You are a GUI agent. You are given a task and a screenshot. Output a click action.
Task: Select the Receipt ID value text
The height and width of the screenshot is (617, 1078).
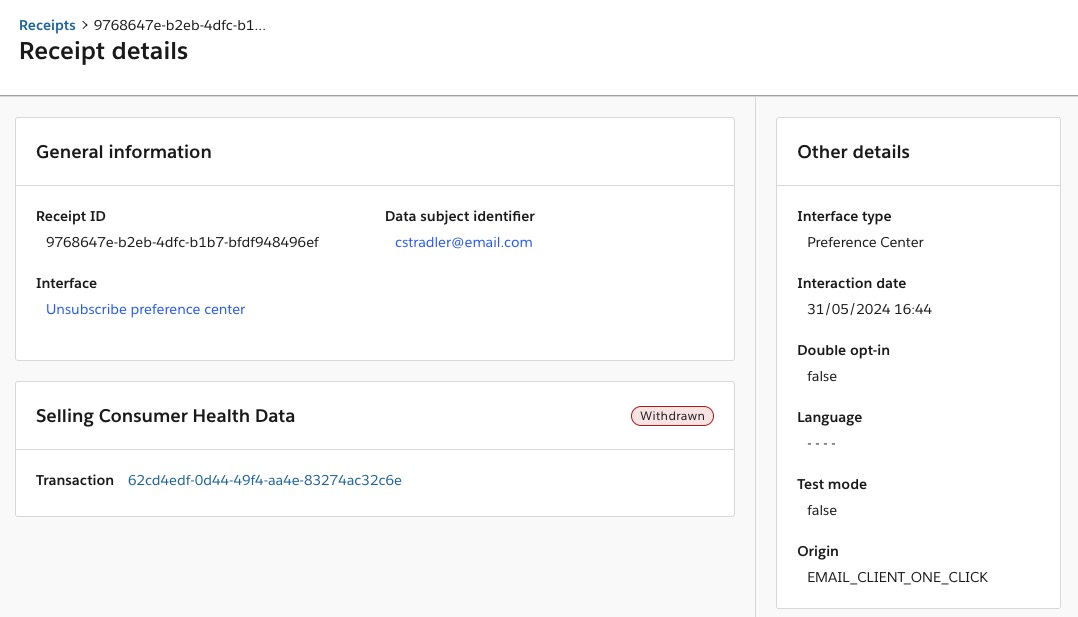[x=182, y=242]
